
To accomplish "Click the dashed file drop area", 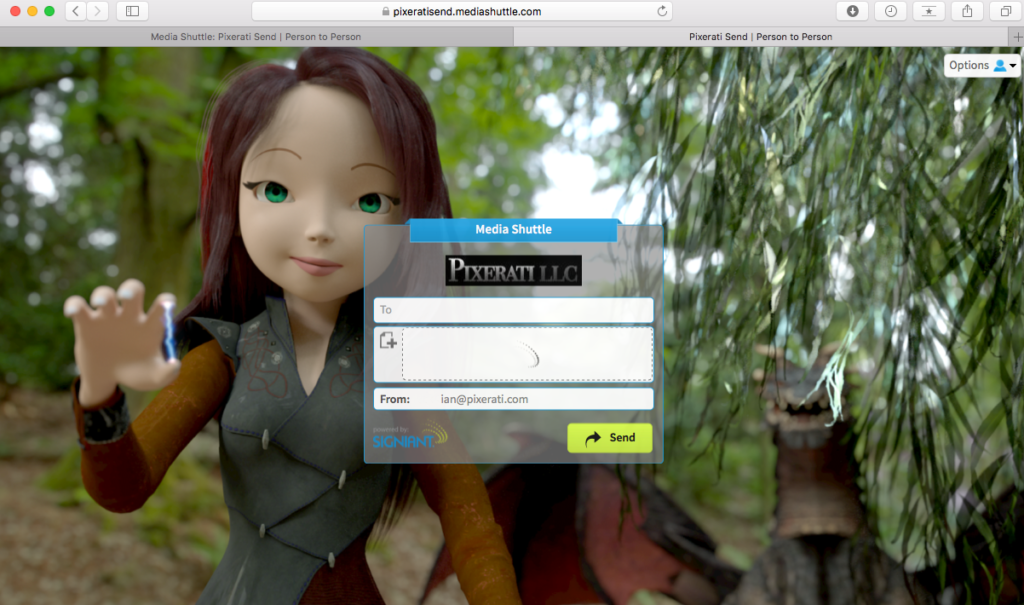I will pyautogui.click(x=527, y=354).
